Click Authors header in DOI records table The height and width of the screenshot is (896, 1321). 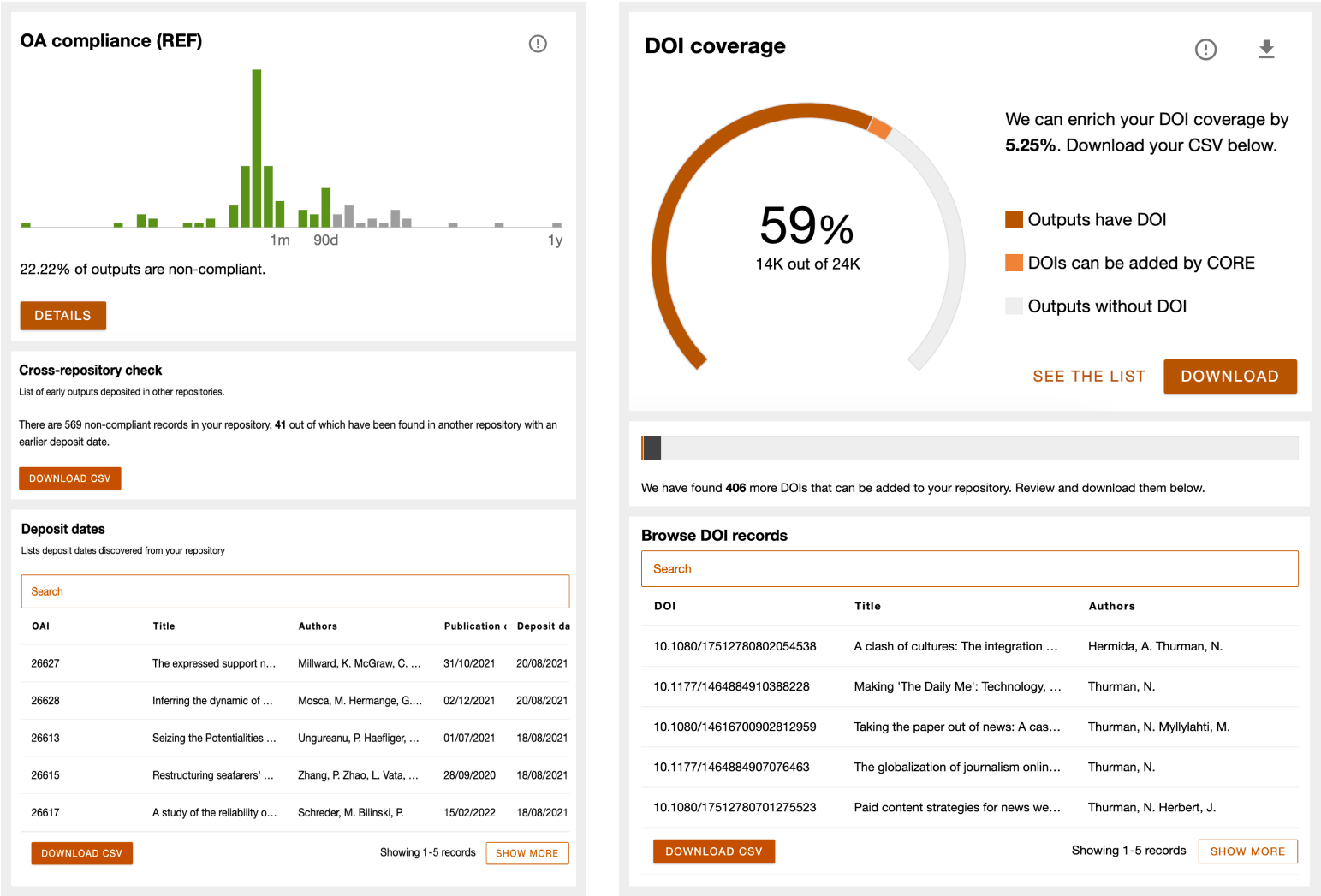click(1111, 606)
